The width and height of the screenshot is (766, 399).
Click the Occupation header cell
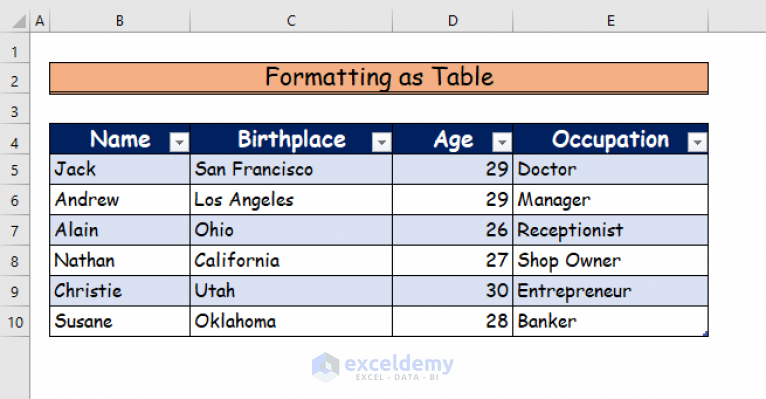pos(611,139)
